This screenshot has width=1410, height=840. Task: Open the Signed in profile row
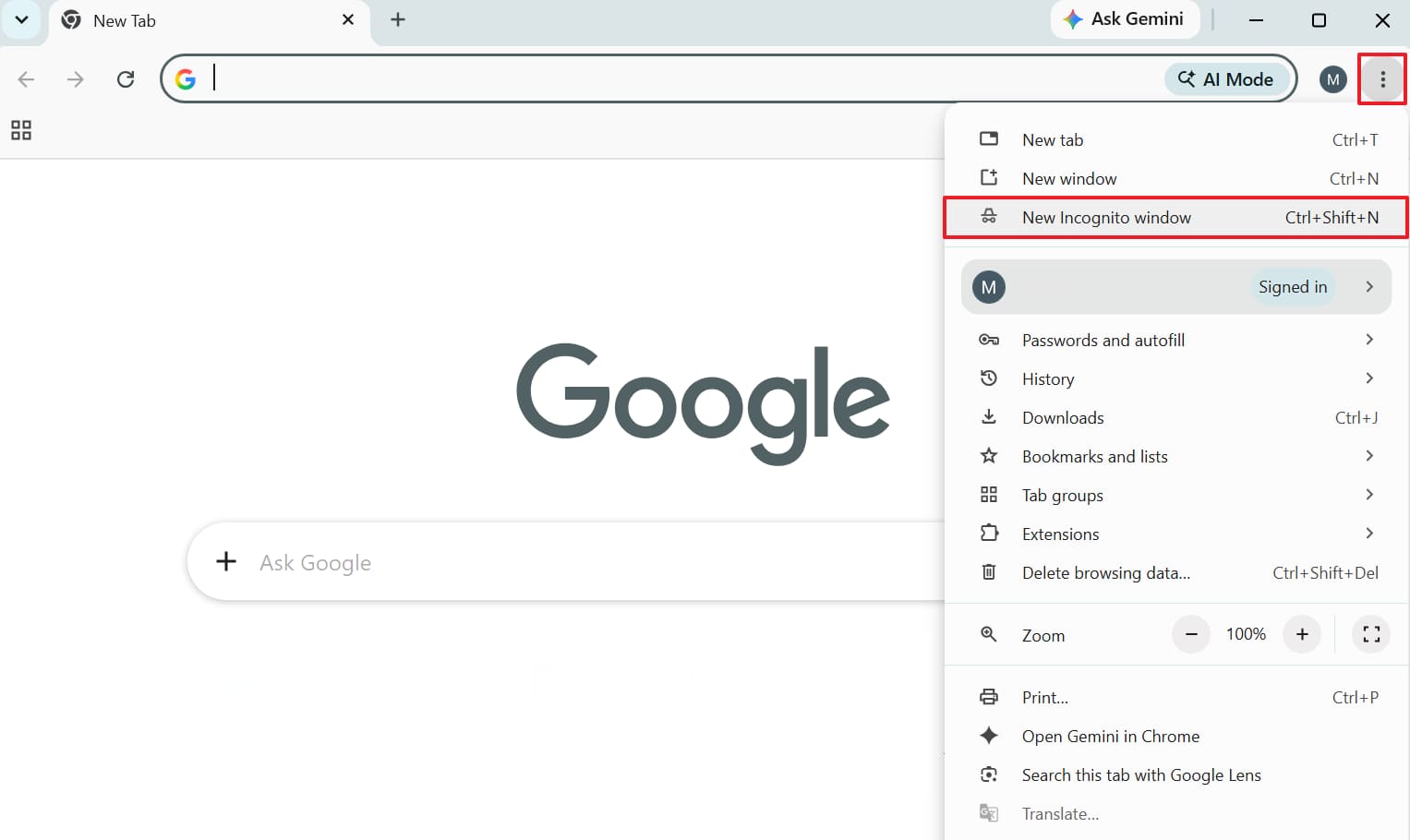(x=1175, y=287)
